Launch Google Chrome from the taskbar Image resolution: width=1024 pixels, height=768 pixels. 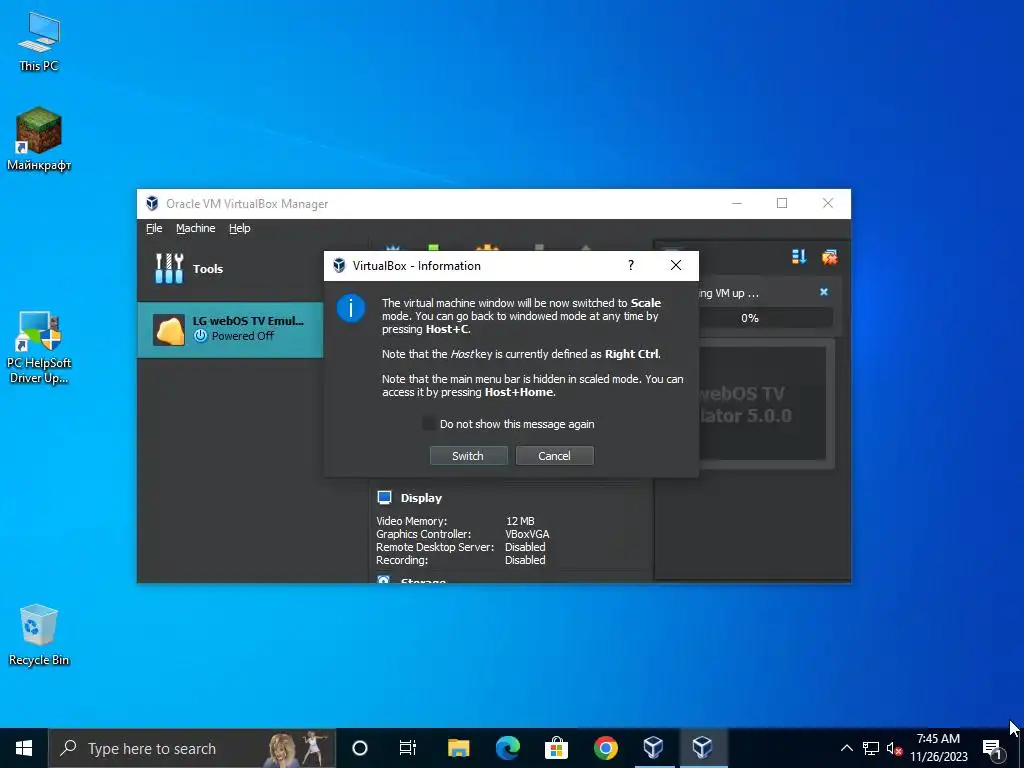[x=605, y=748]
